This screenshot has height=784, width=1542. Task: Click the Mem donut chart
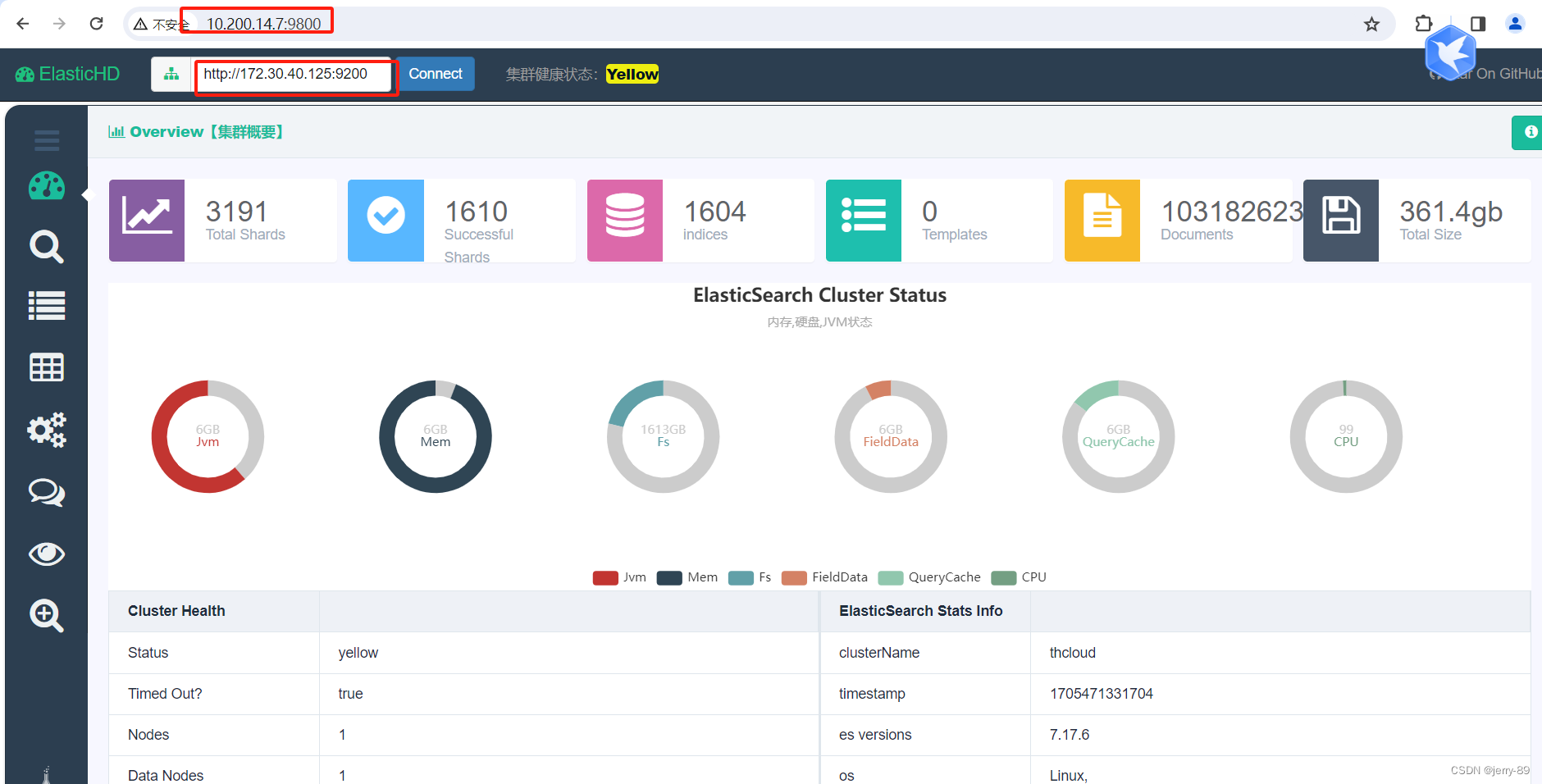[x=436, y=436]
